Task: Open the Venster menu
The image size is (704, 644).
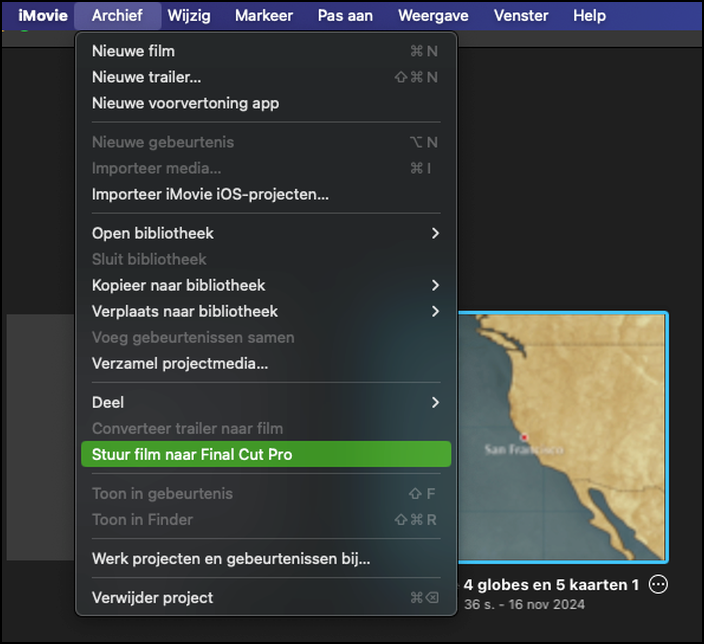Action: coord(521,16)
